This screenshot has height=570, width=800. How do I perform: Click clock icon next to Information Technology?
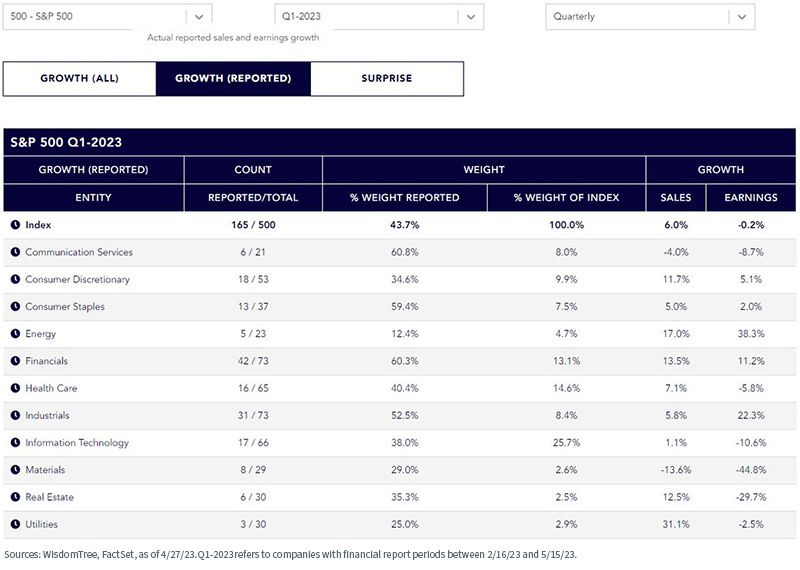pos(15,442)
